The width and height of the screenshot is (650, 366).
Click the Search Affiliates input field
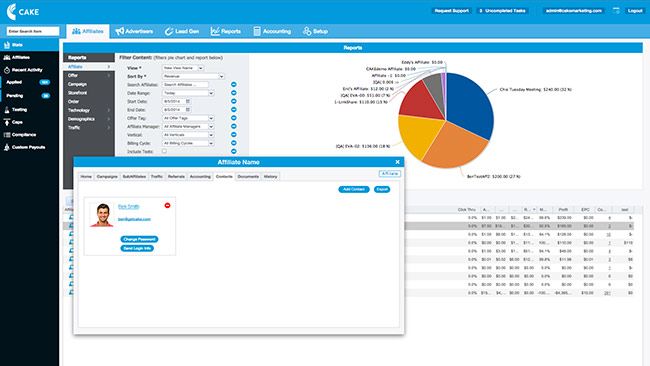[185, 85]
